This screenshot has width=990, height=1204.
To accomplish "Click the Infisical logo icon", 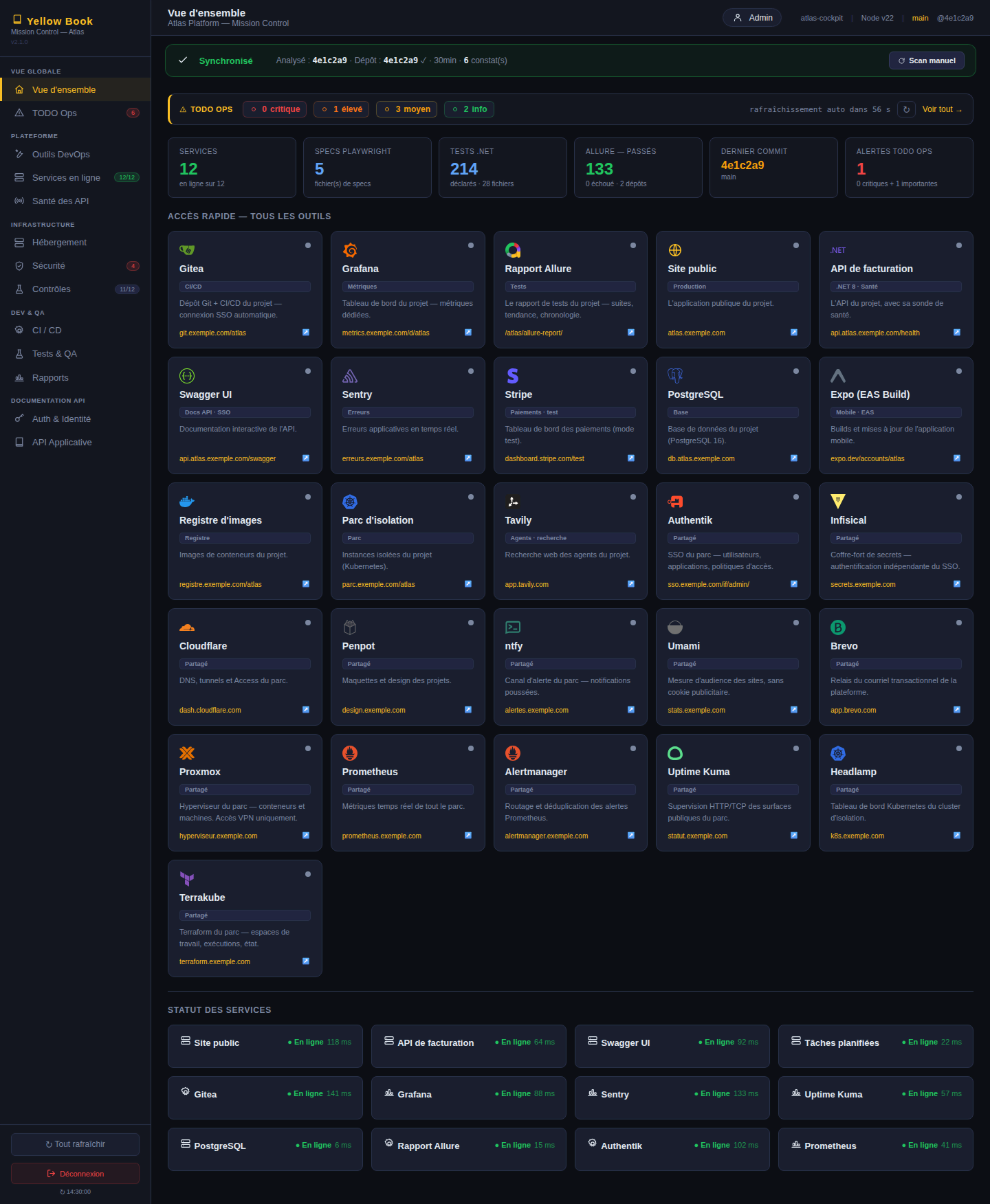I will click(x=838, y=502).
